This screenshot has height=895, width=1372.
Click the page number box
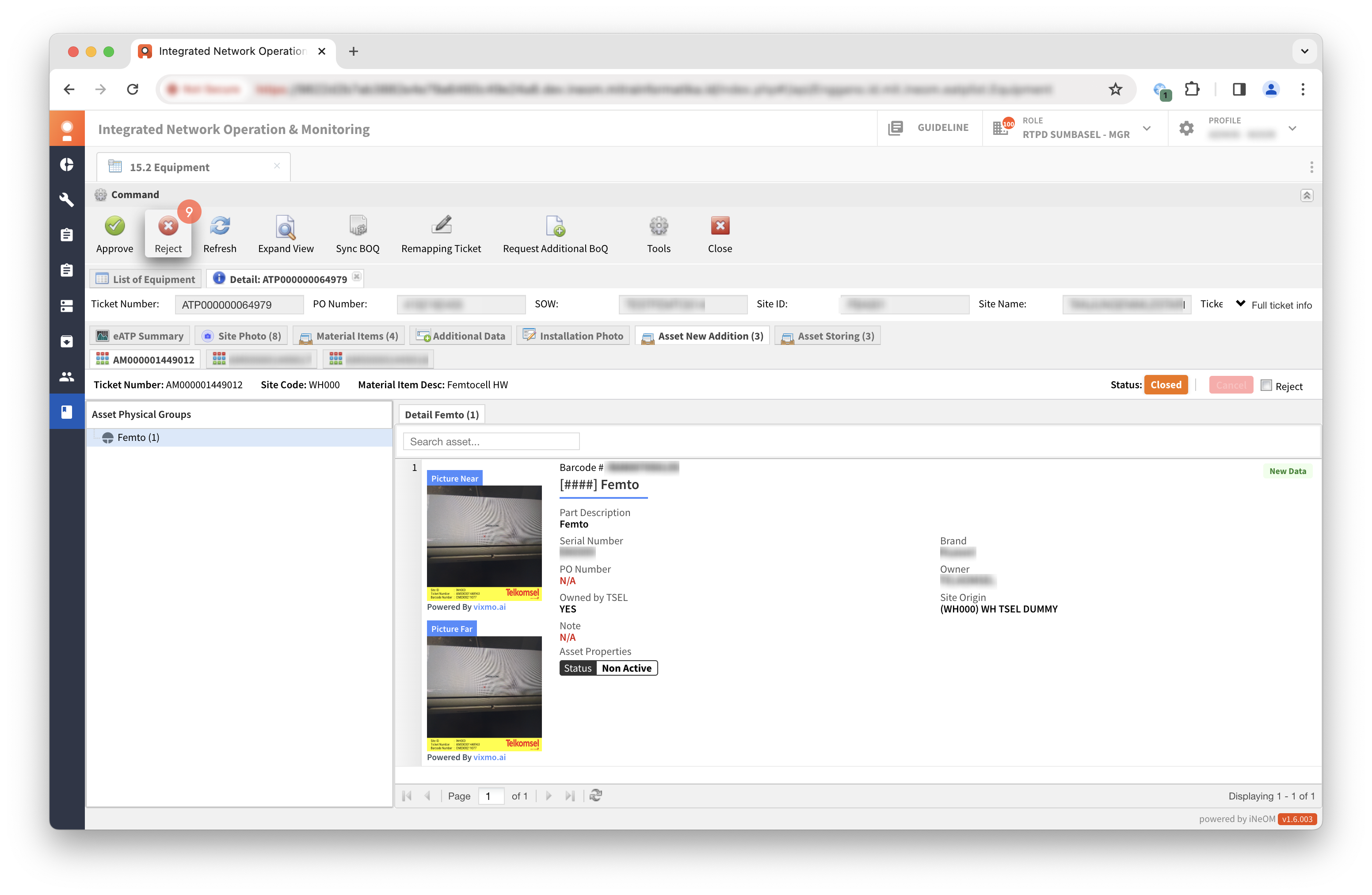[x=491, y=796]
